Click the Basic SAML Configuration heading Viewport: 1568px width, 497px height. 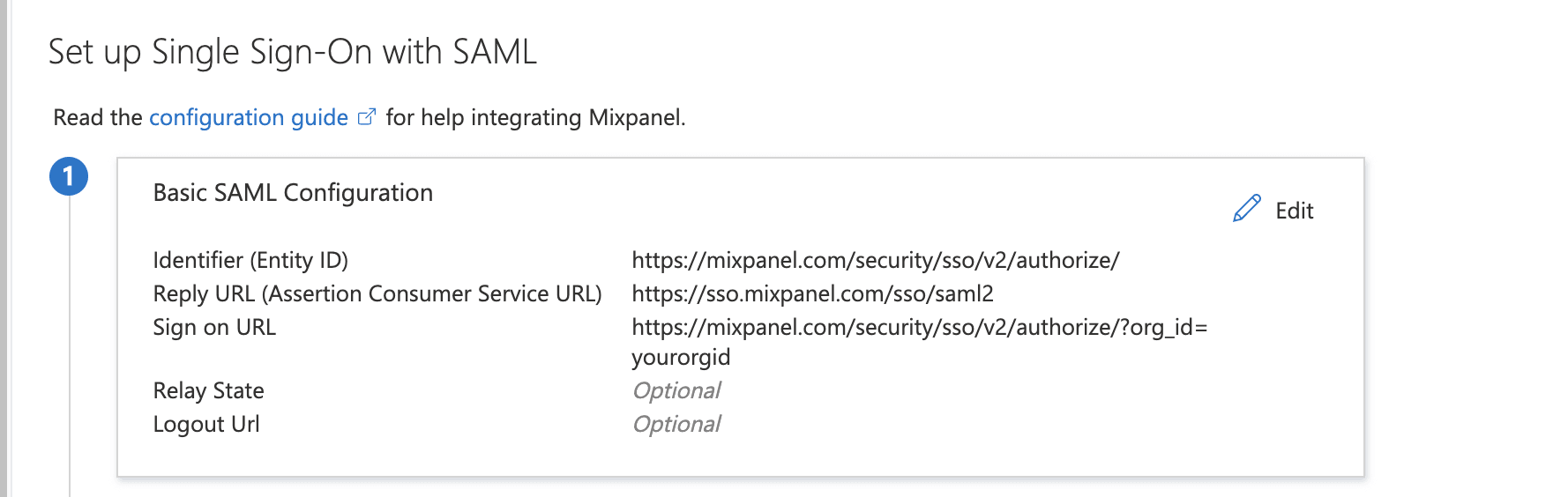click(x=293, y=193)
